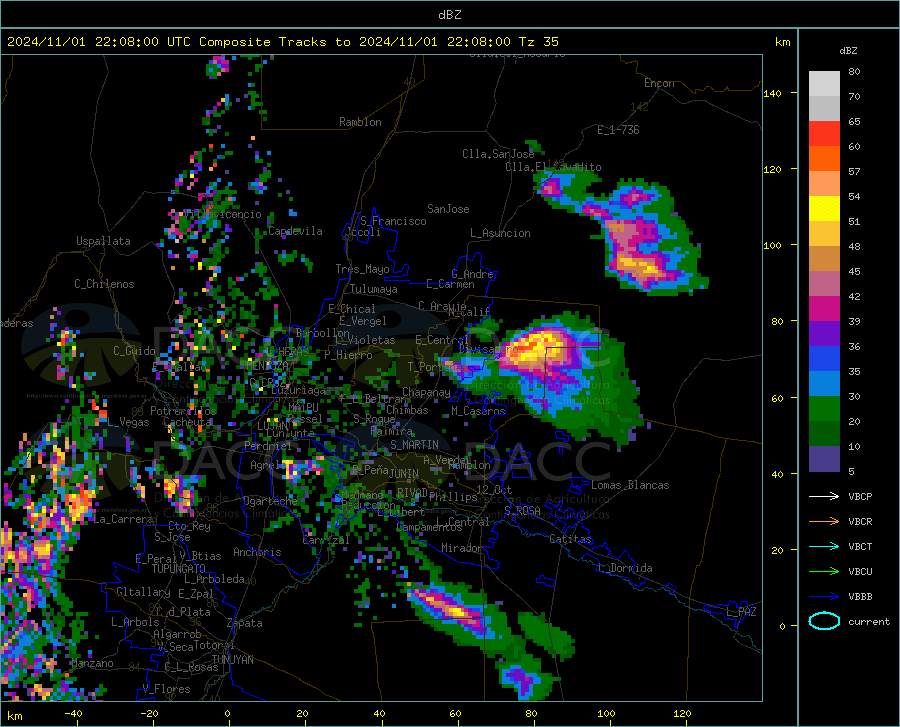Click the 'Zapata' place label

coord(245,623)
